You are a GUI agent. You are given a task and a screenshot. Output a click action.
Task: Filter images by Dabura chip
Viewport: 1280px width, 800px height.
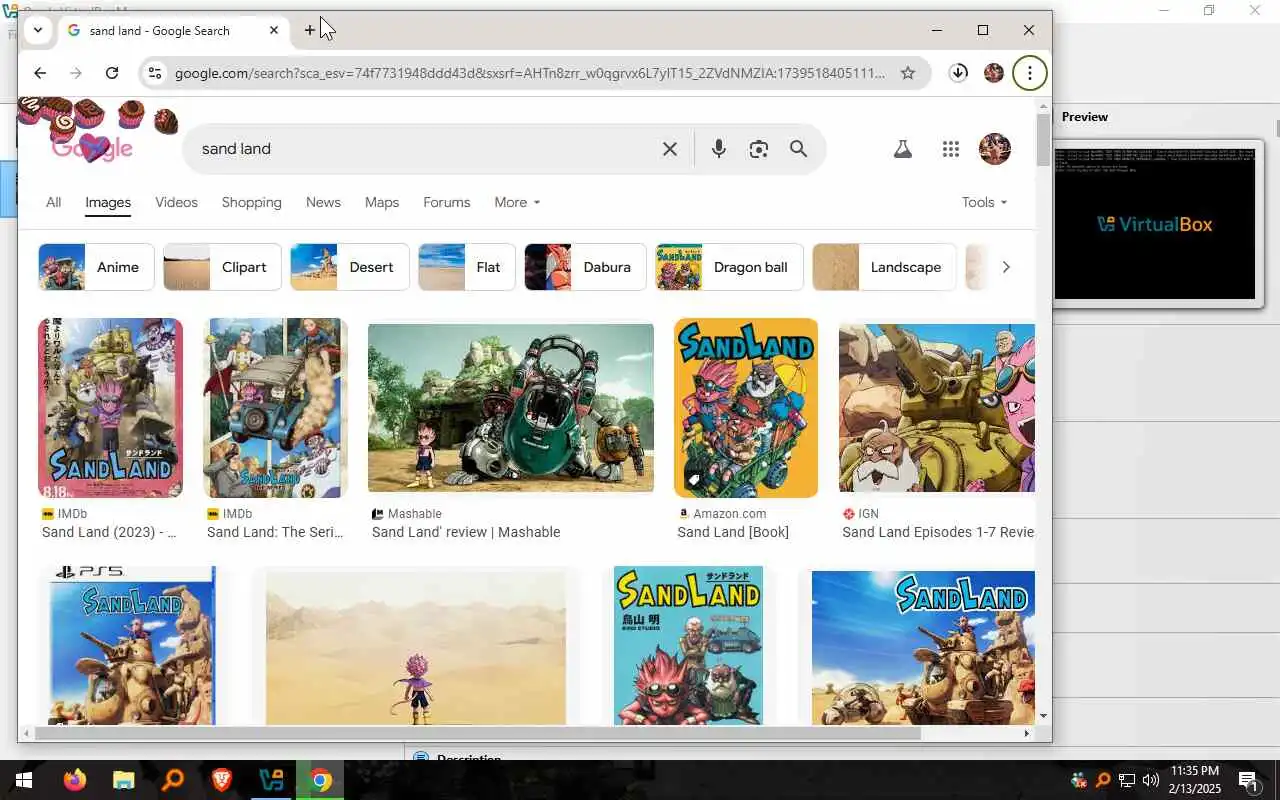585,267
